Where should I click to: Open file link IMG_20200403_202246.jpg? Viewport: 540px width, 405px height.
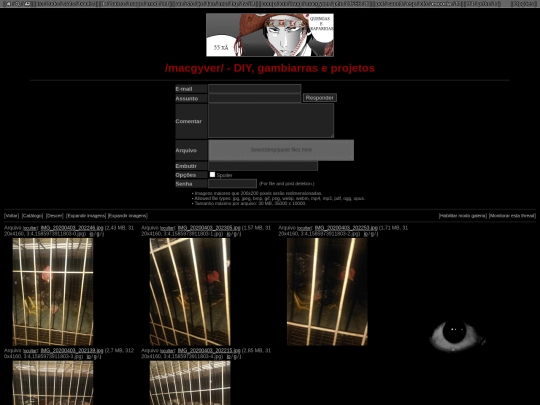(72, 228)
